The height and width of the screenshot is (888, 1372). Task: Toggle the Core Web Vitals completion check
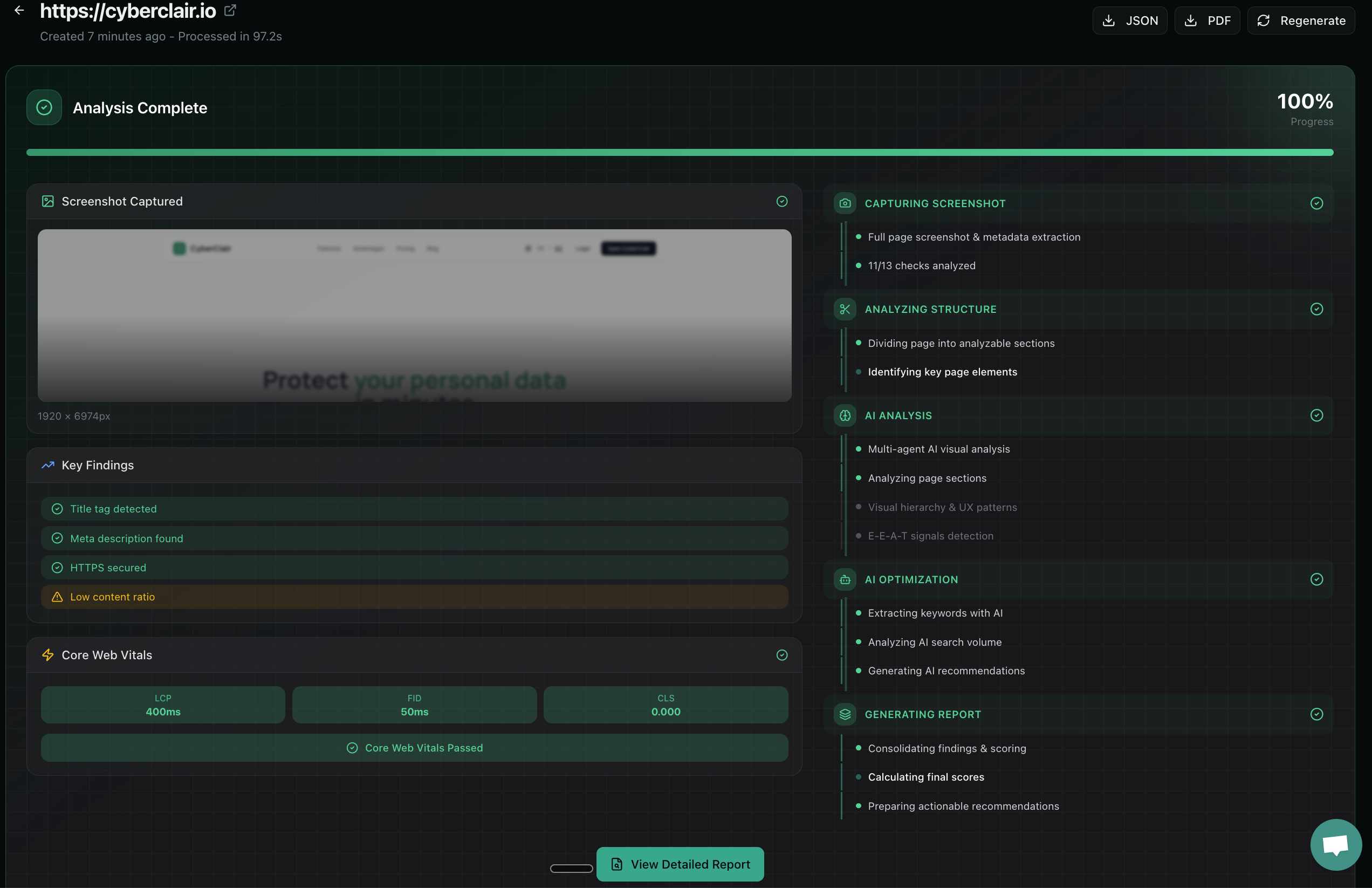783,655
